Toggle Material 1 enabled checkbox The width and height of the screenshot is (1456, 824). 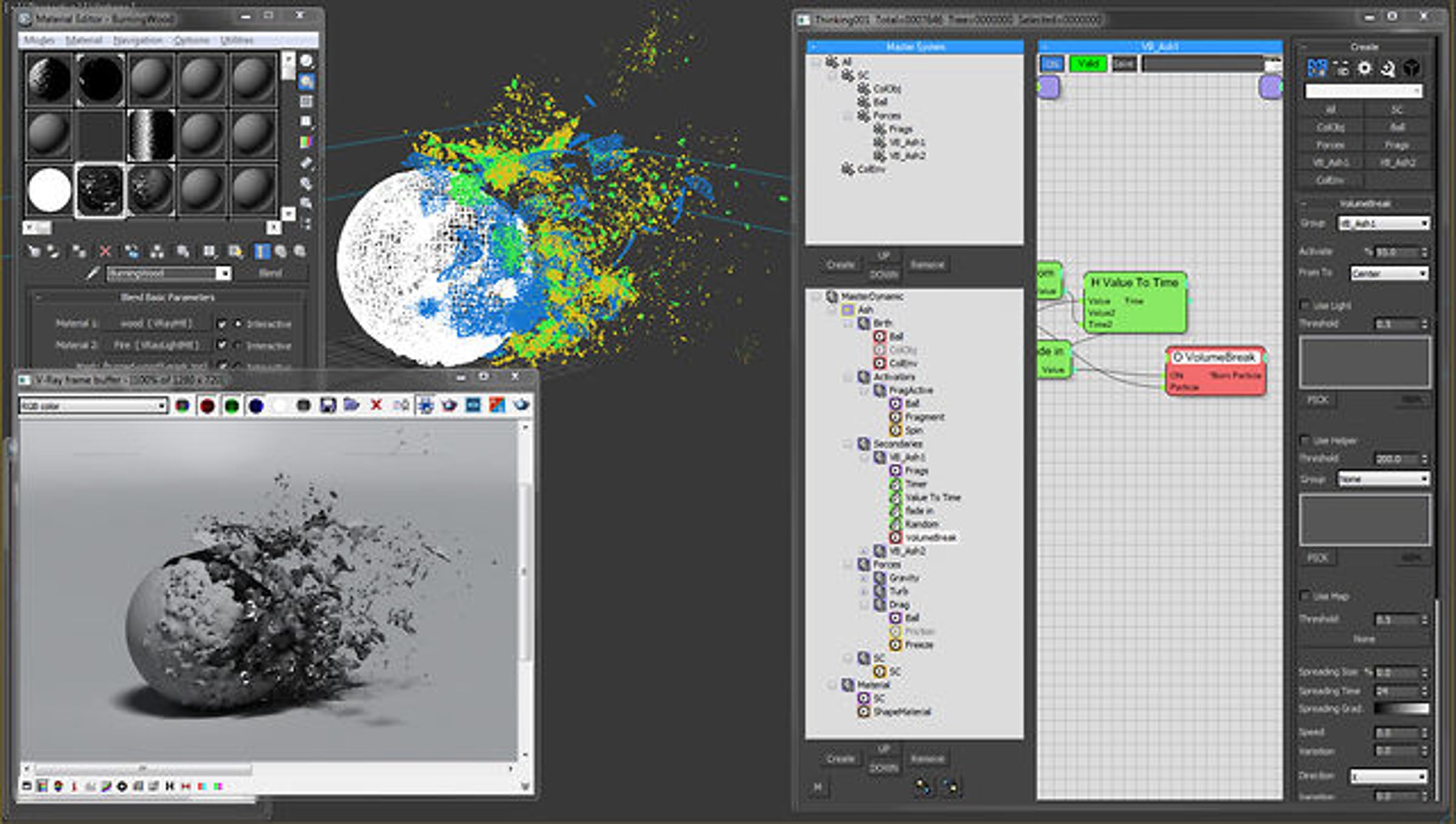coord(222,324)
